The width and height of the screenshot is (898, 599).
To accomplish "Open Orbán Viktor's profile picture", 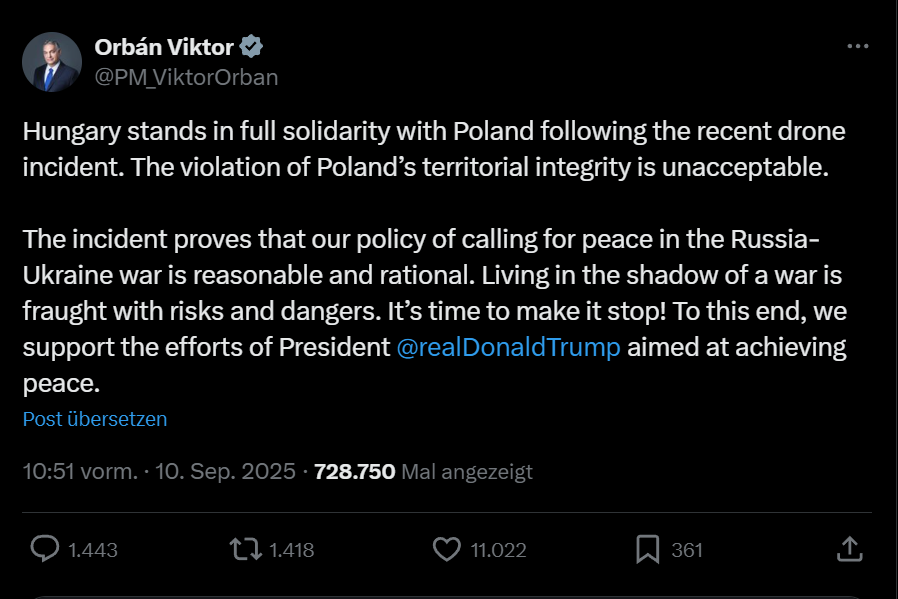I will tap(52, 62).
